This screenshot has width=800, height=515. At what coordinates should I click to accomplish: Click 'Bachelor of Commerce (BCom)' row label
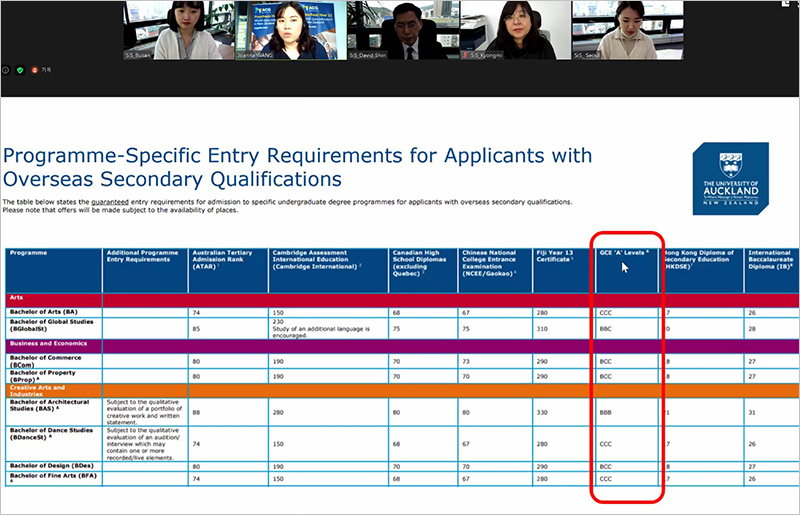pyautogui.click(x=45, y=361)
